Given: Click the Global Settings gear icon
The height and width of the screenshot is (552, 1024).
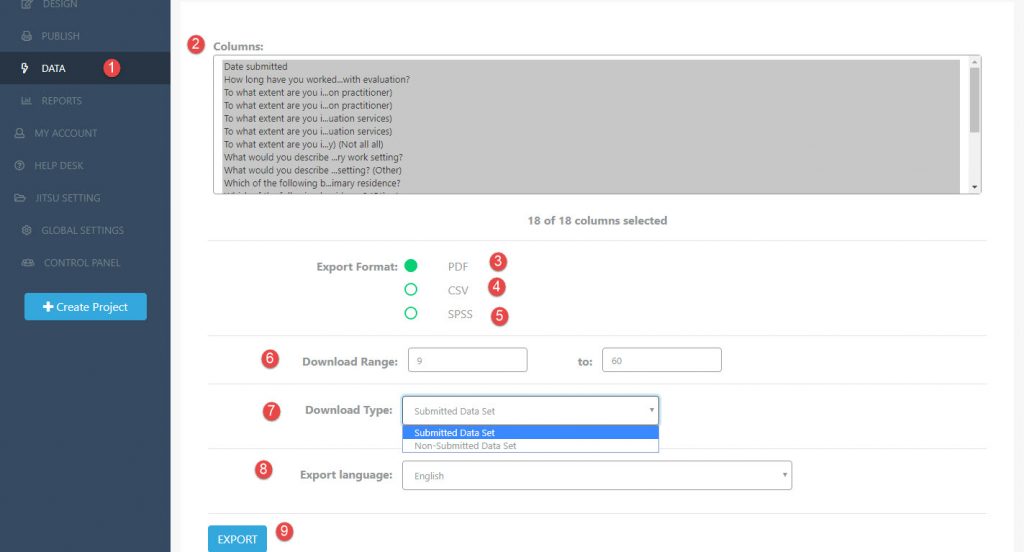Looking at the screenshot, I should (26, 230).
